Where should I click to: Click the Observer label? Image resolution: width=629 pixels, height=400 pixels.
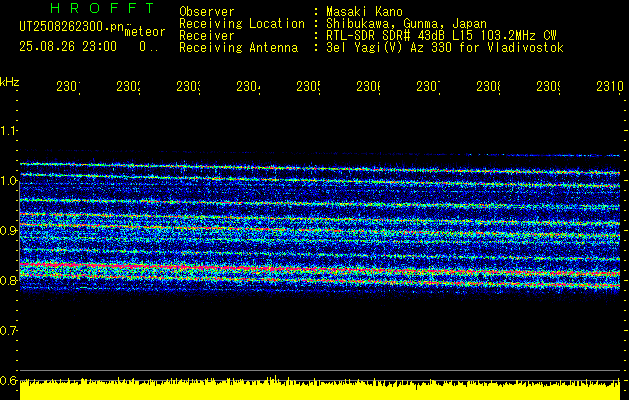point(207,11)
